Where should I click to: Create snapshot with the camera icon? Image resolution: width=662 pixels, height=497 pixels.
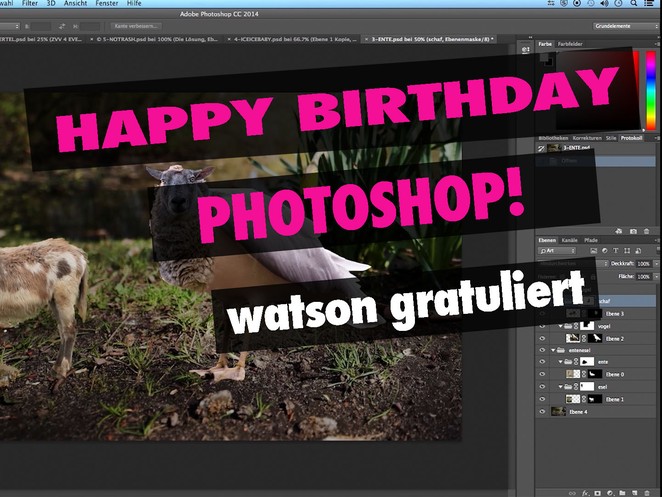click(x=632, y=231)
